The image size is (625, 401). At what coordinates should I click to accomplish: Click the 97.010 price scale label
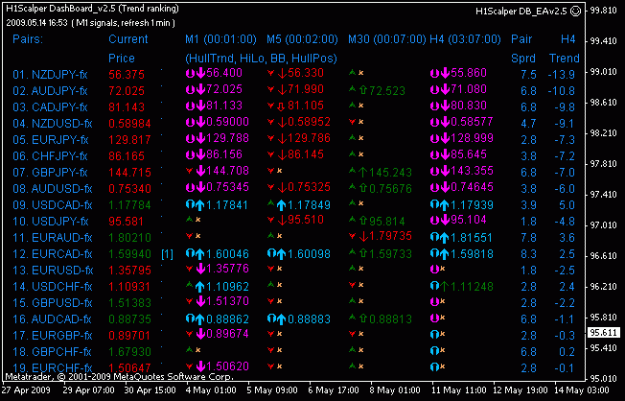click(603, 225)
